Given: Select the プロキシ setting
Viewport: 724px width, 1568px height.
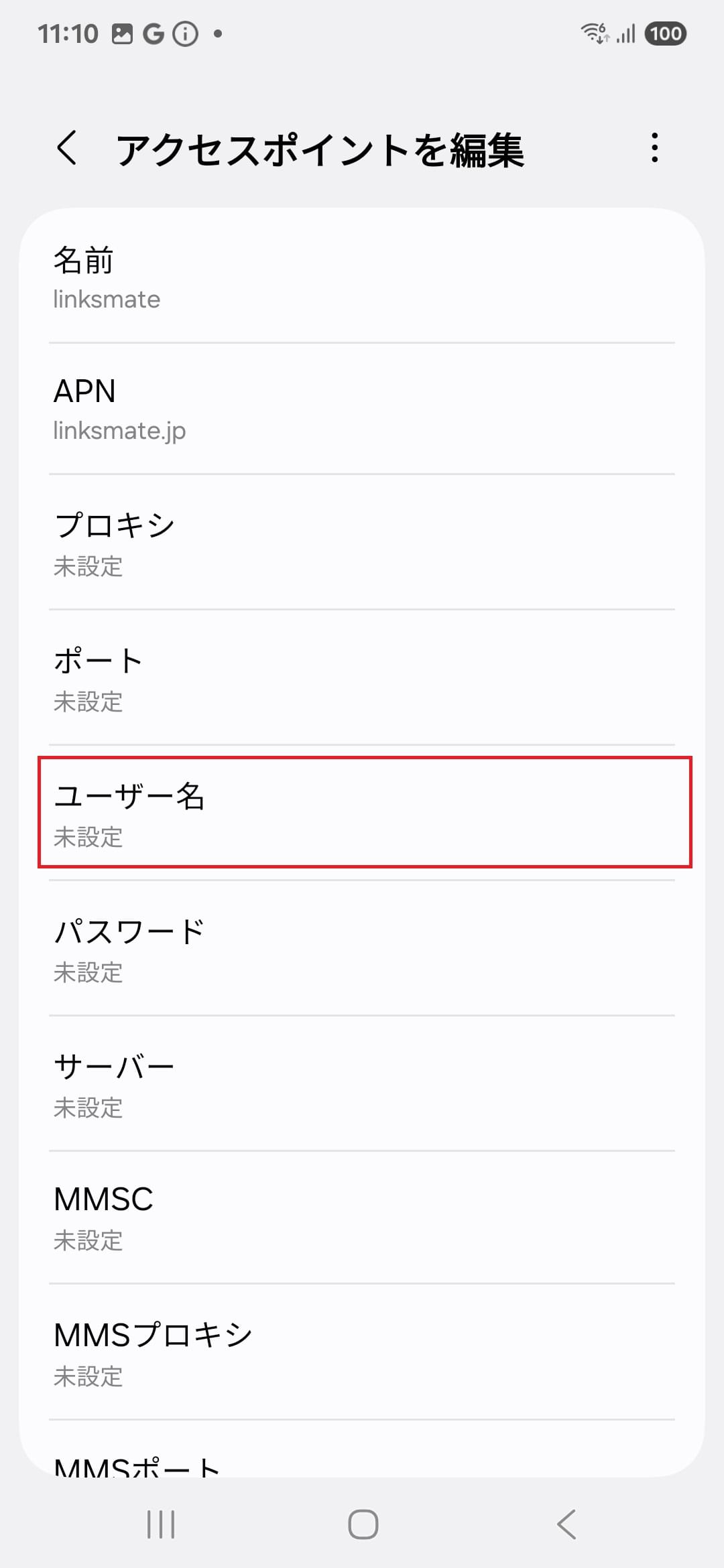Looking at the screenshot, I should coord(362,543).
